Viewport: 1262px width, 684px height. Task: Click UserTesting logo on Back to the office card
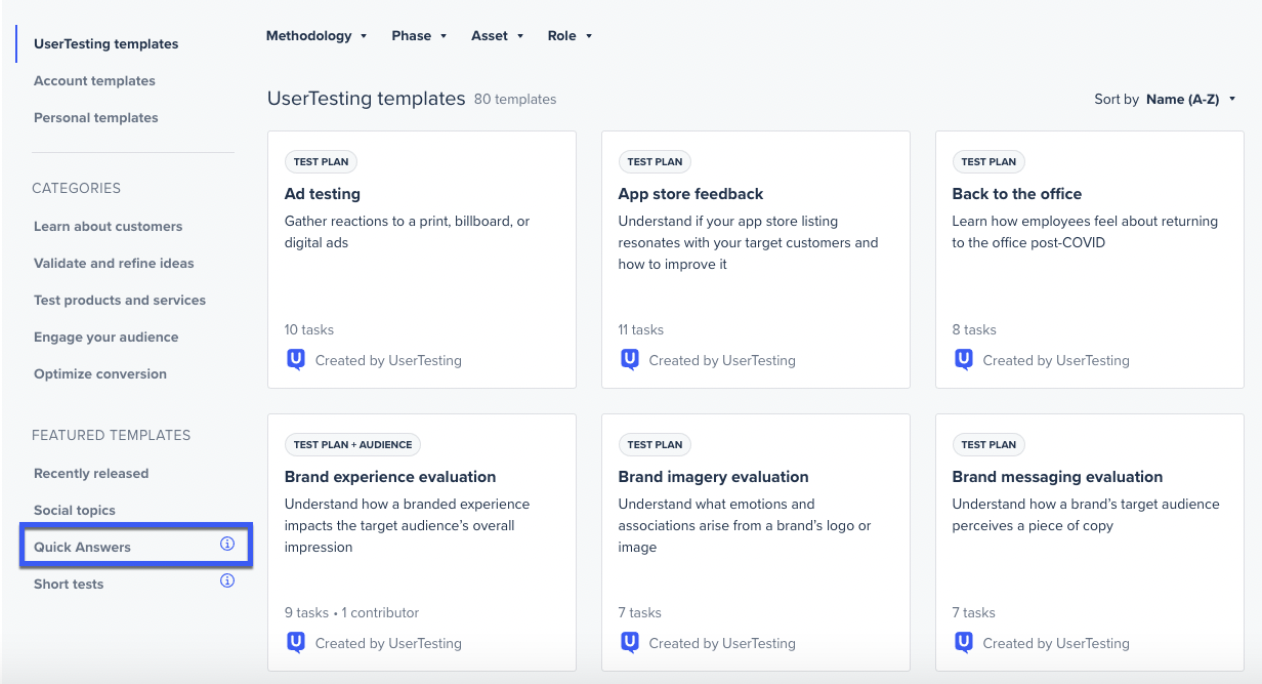[964, 360]
